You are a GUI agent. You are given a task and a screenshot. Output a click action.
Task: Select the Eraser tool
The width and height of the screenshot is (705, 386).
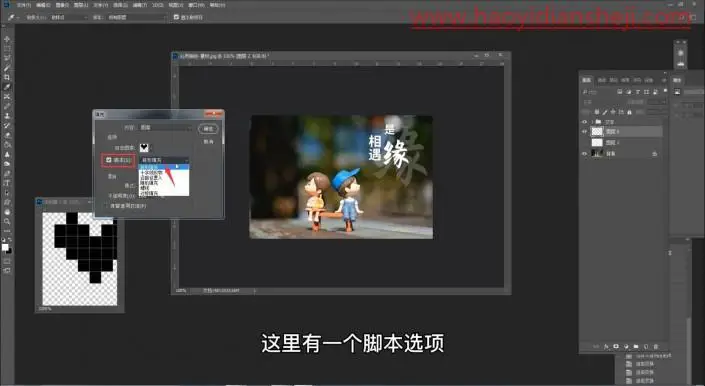(x=7, y=135)
